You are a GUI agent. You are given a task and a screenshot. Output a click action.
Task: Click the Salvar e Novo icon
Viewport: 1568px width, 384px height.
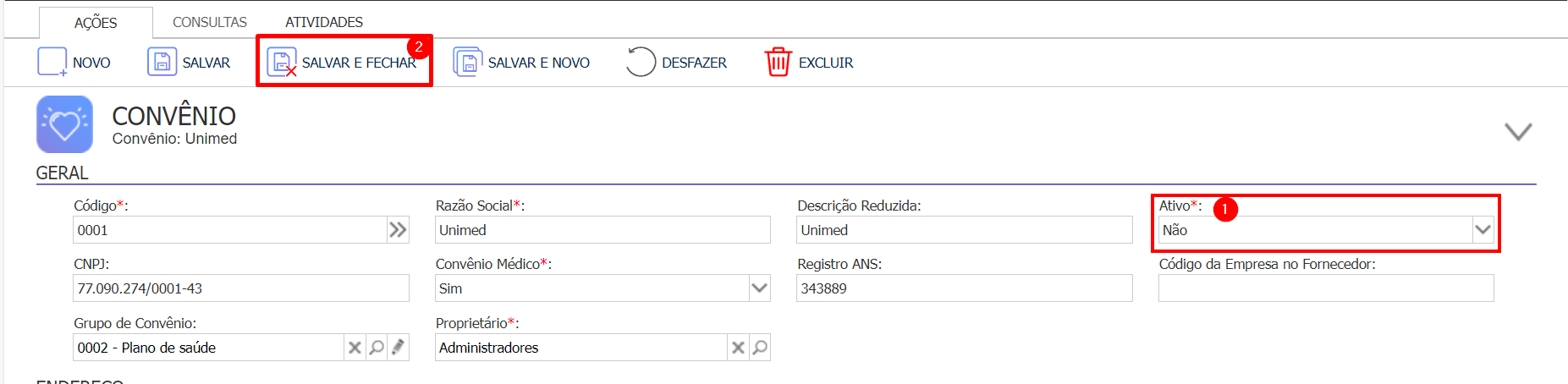tap(467, 63)
